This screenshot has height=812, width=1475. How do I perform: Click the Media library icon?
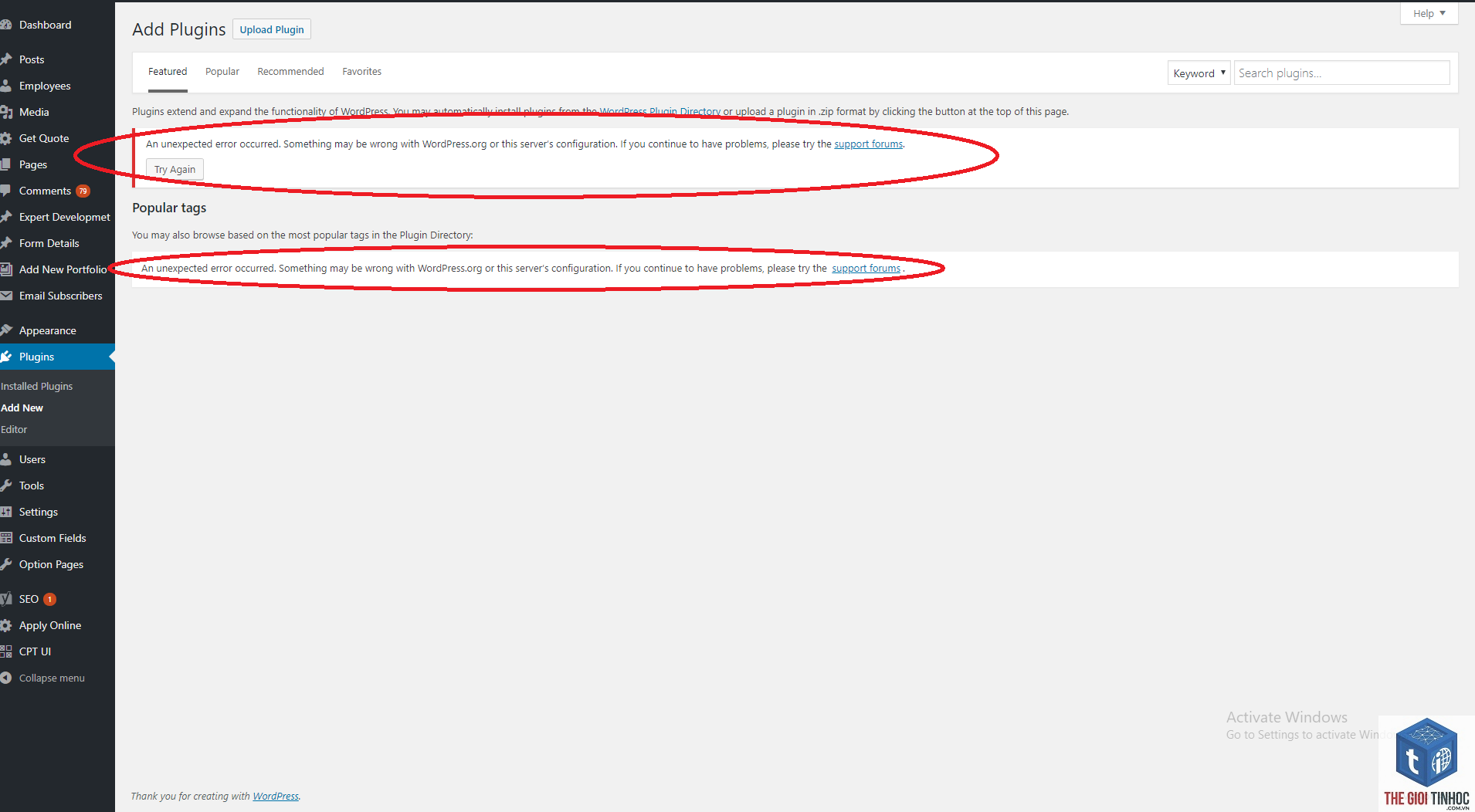5,112
